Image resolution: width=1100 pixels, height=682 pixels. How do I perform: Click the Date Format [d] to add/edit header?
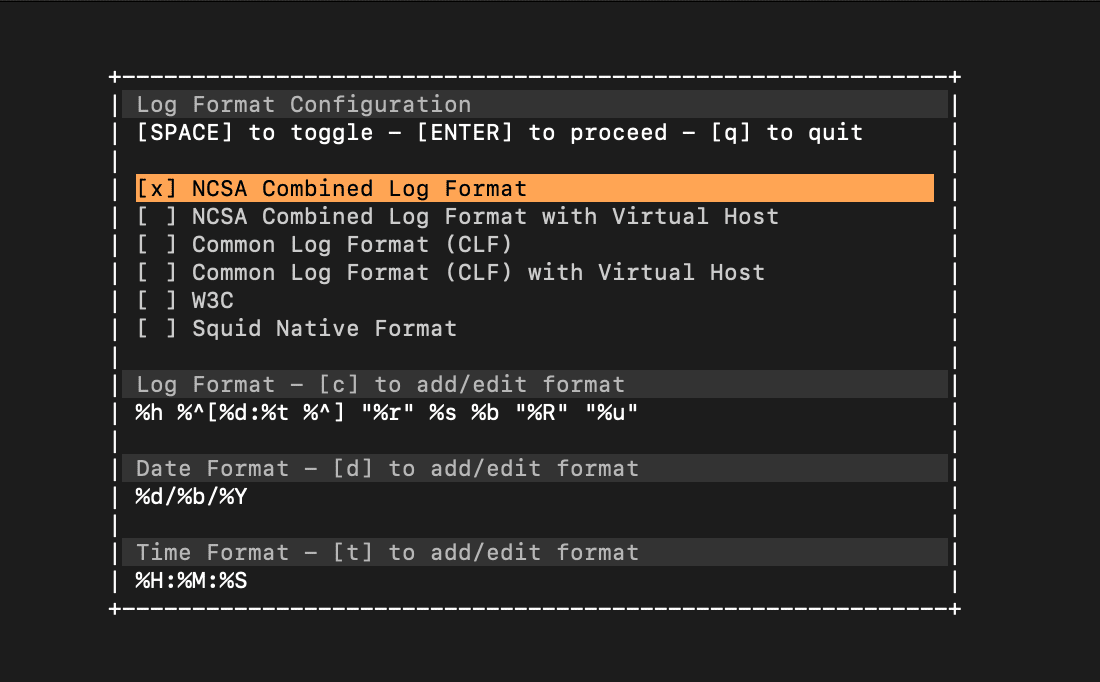[535, 468]
